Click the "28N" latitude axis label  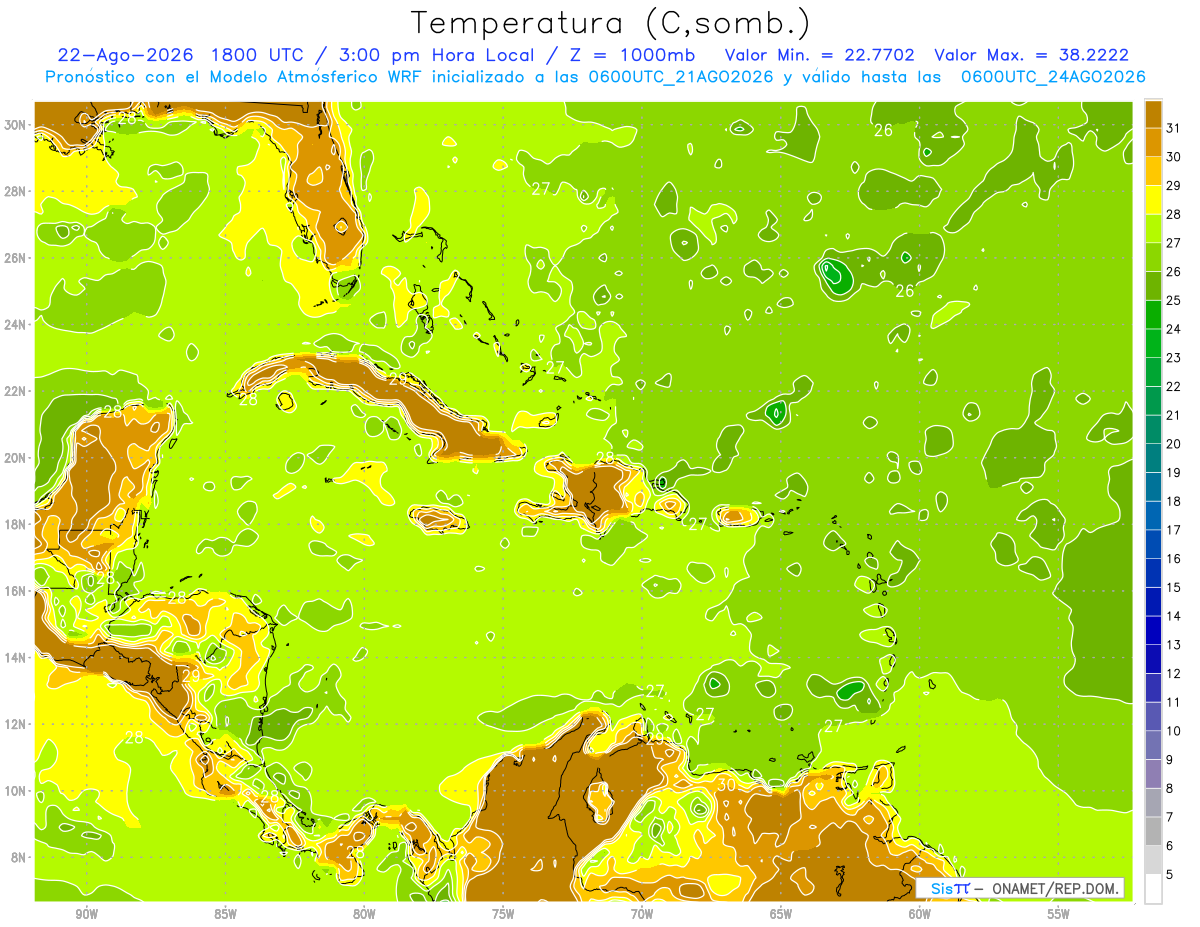[x=16, y=191]
